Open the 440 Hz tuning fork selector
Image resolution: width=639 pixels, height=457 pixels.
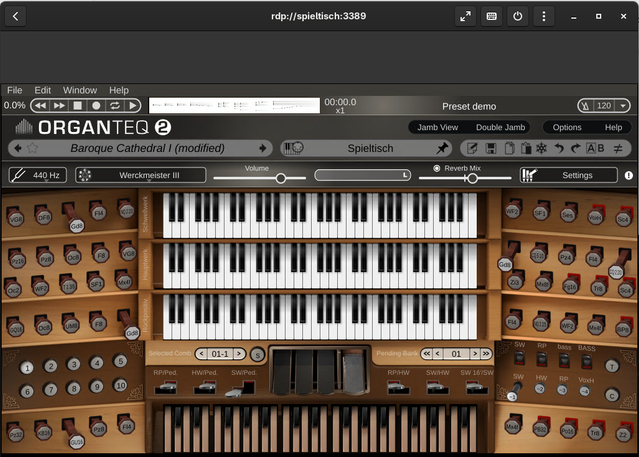click(x=37, y=175)
